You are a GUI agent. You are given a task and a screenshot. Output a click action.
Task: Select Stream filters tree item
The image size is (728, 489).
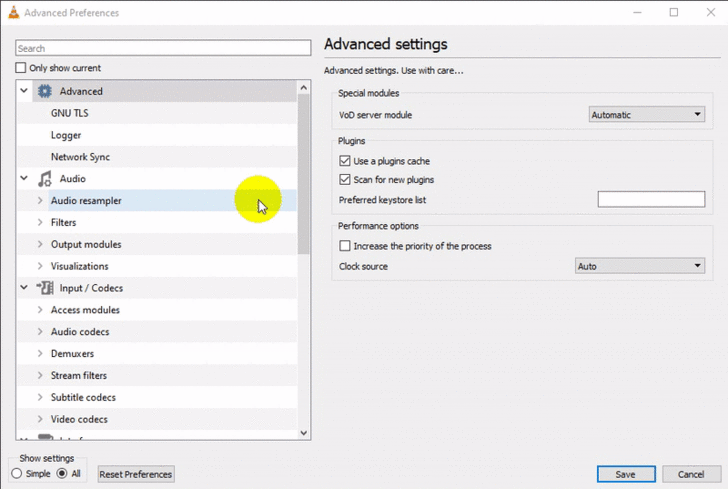click(x=79, y=375)
